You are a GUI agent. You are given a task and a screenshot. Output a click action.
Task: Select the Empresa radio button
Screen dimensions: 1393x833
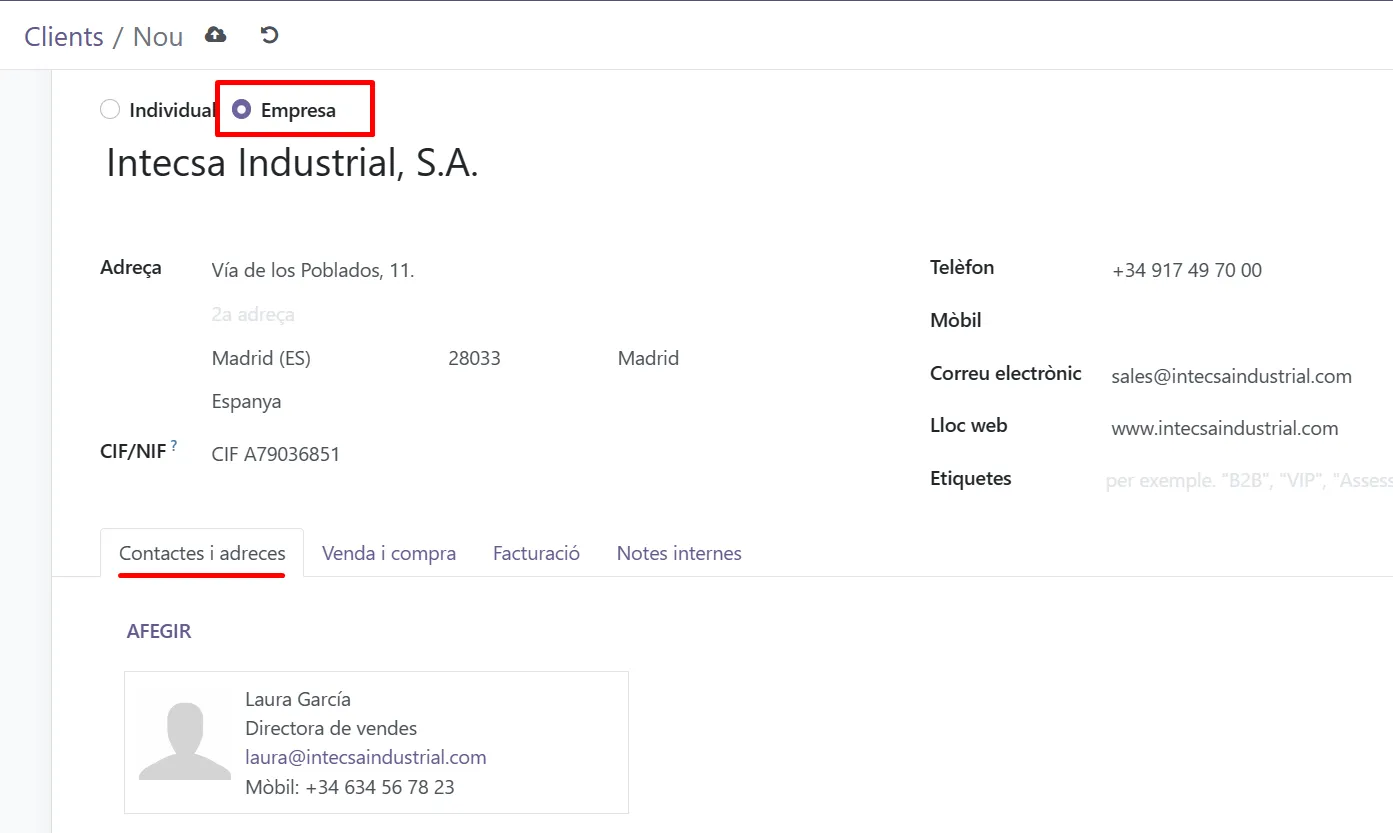(x=241, y=110)
